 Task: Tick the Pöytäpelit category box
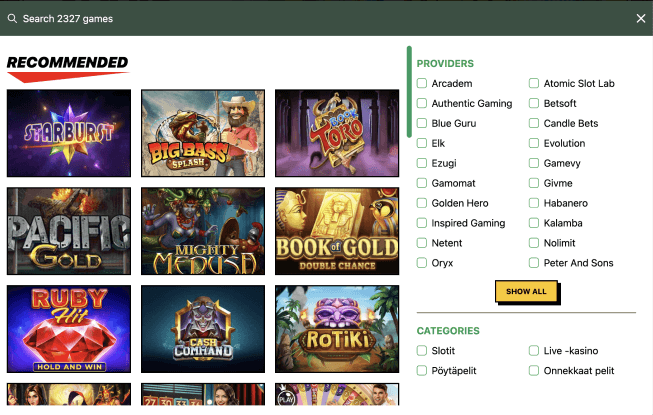click(422, 371)
